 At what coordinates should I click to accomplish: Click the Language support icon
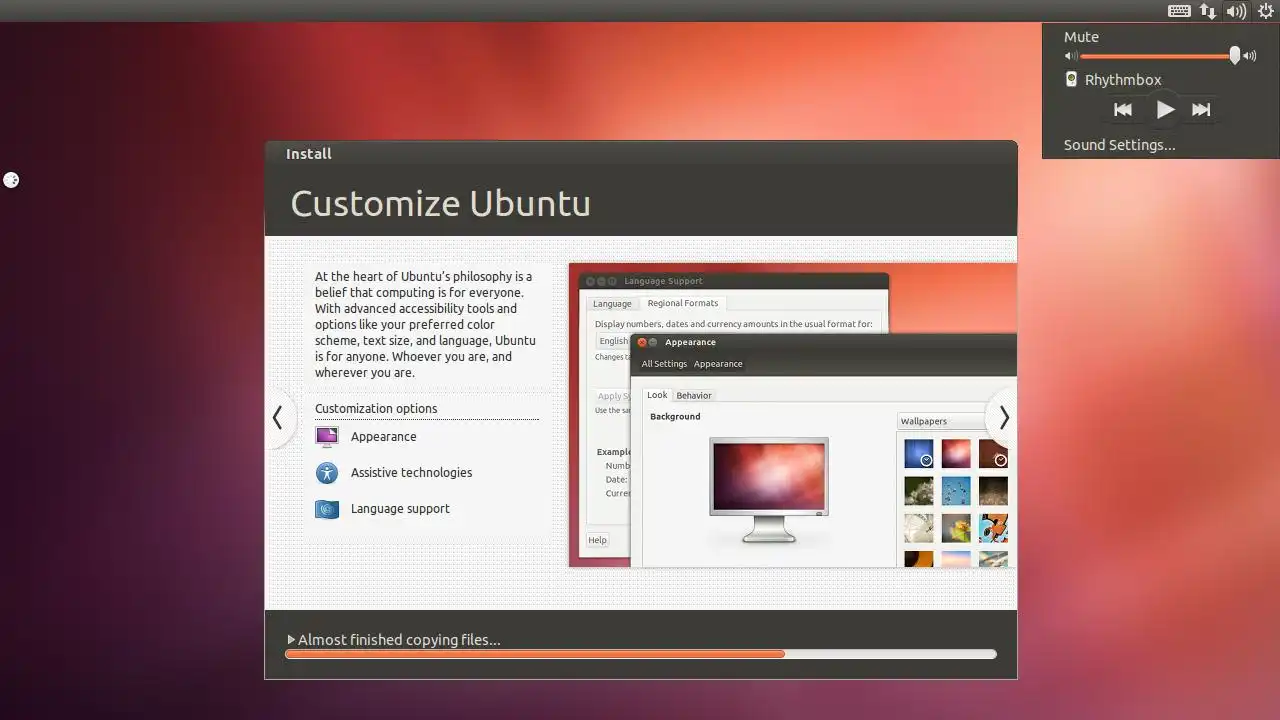click(327, 509)
